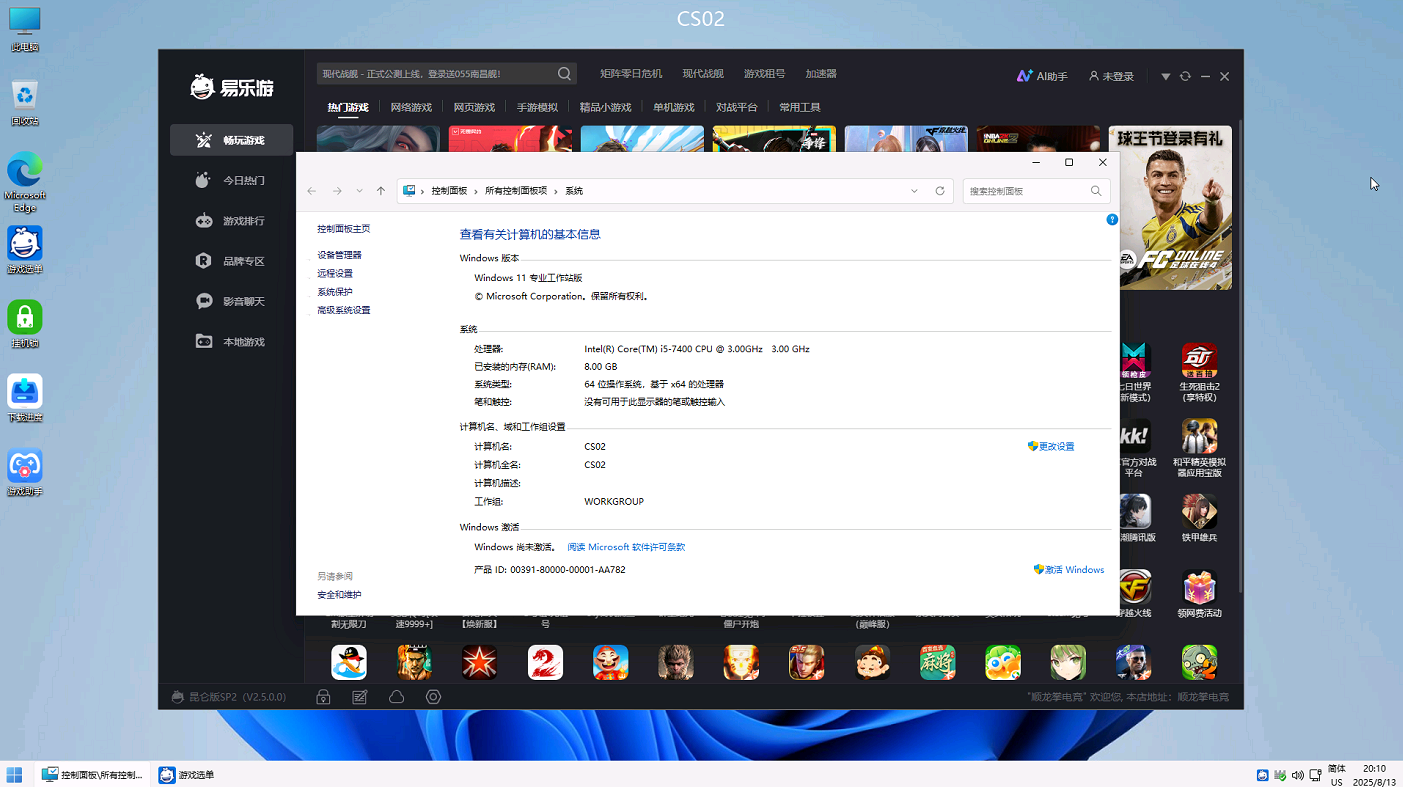1403x787 pixels.
Task: Click 系统保护 in Control Panel sidebar
Action: click(x=335, y=292)
